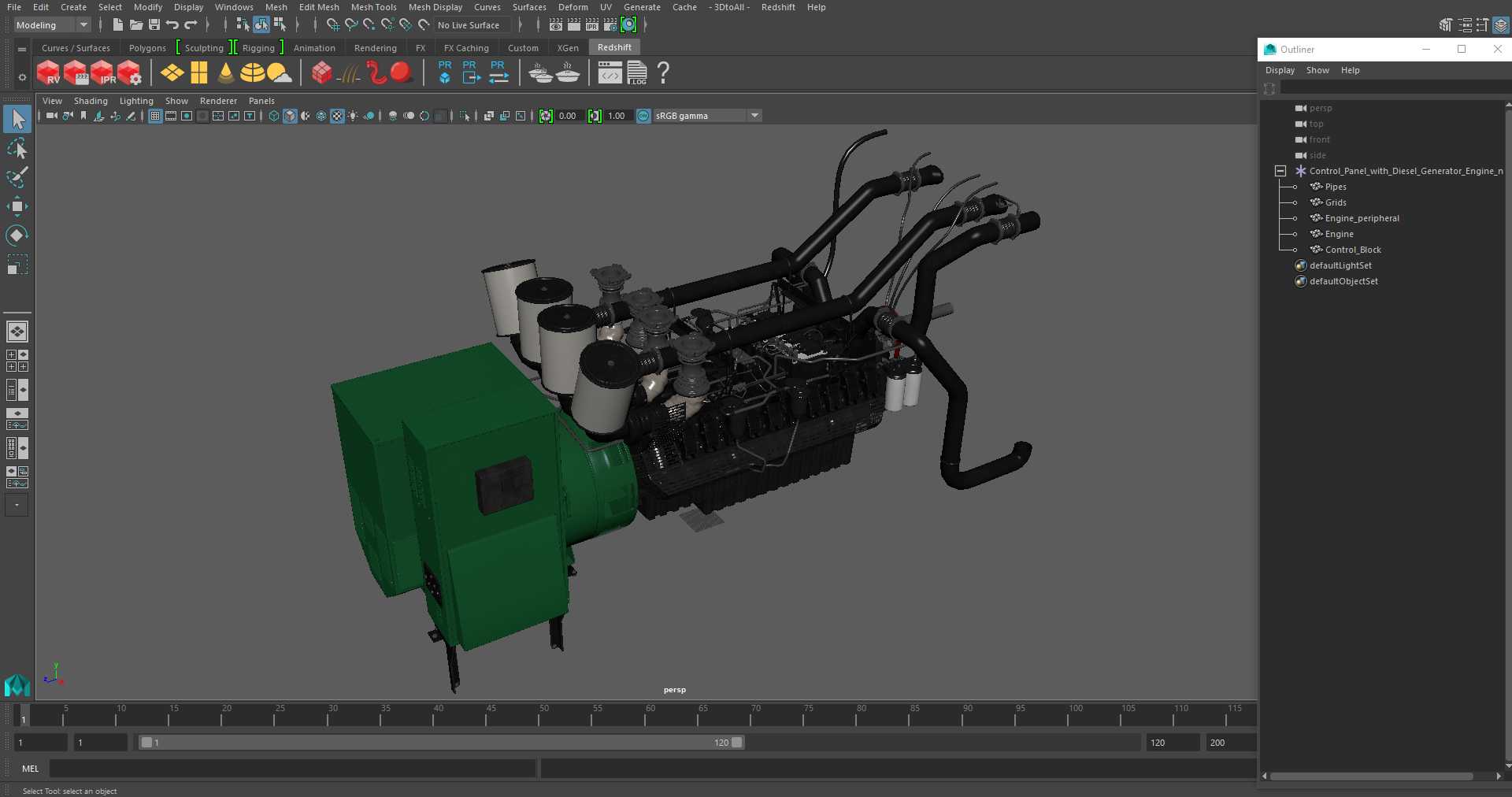Save the current scene from toolbar
This screenshot has width=1512, height=797.
point(154,25)
